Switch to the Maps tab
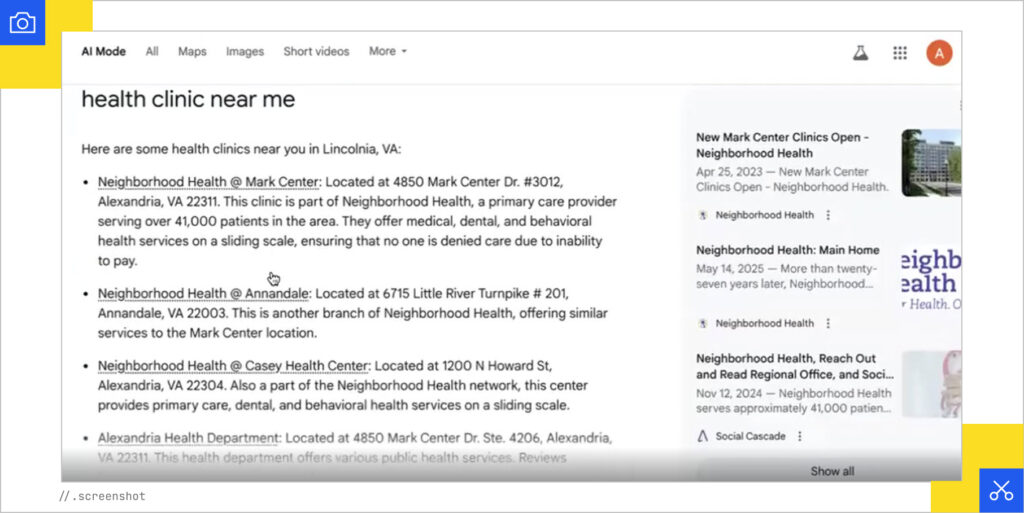The image size is (1024, 513). (192, 51)
